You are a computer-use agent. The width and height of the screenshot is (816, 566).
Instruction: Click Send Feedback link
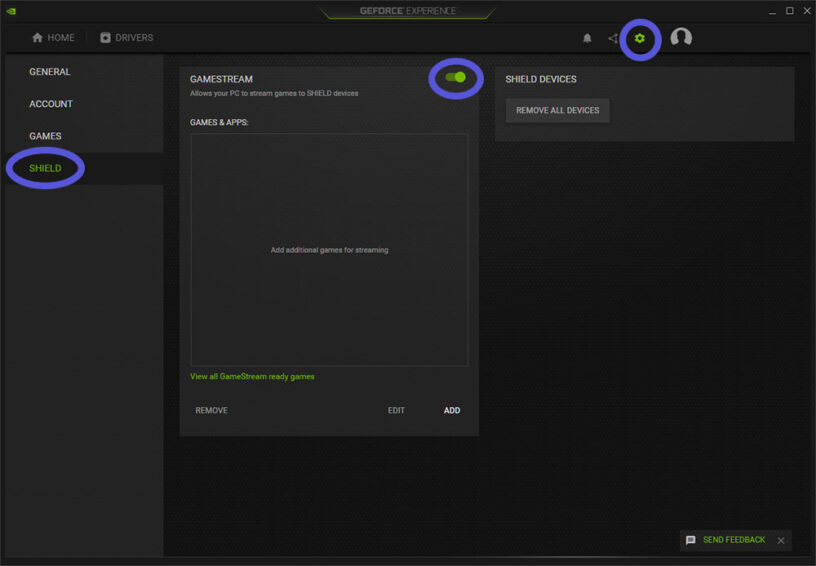click(x=734, y=540)
